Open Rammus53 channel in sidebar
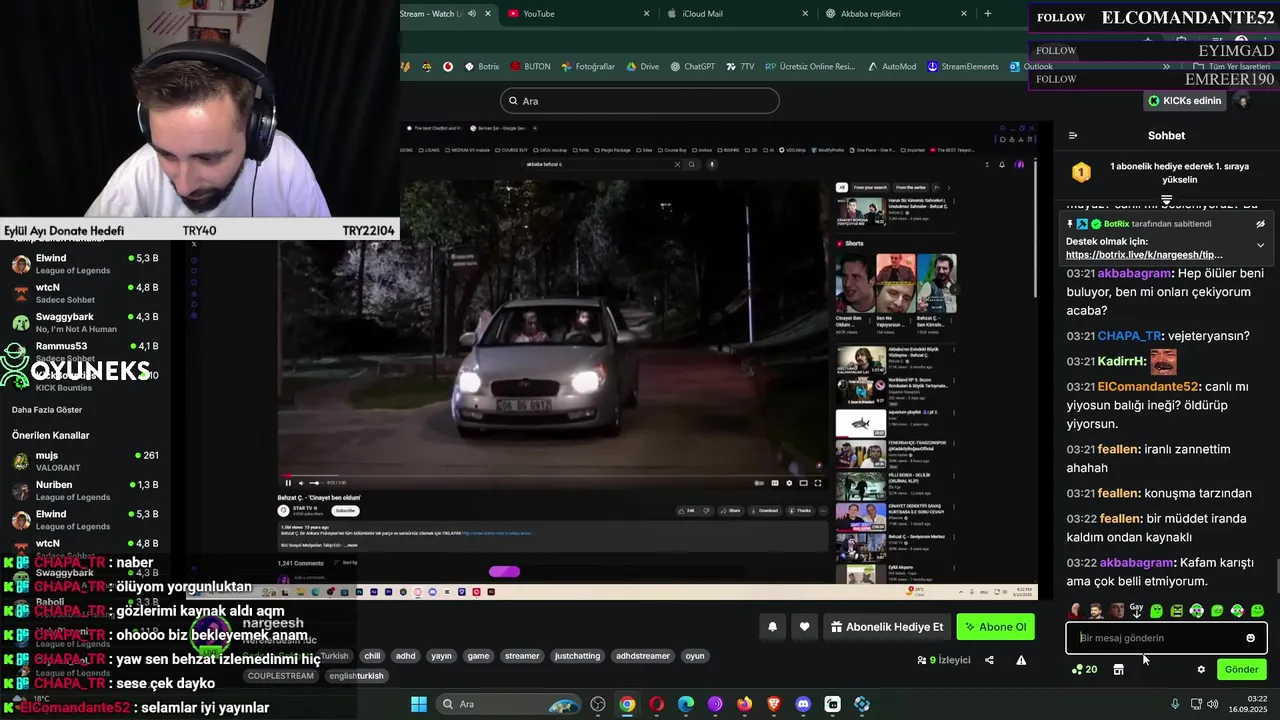The height and width of the screenshot is (720, 1280). pos(85,351)
